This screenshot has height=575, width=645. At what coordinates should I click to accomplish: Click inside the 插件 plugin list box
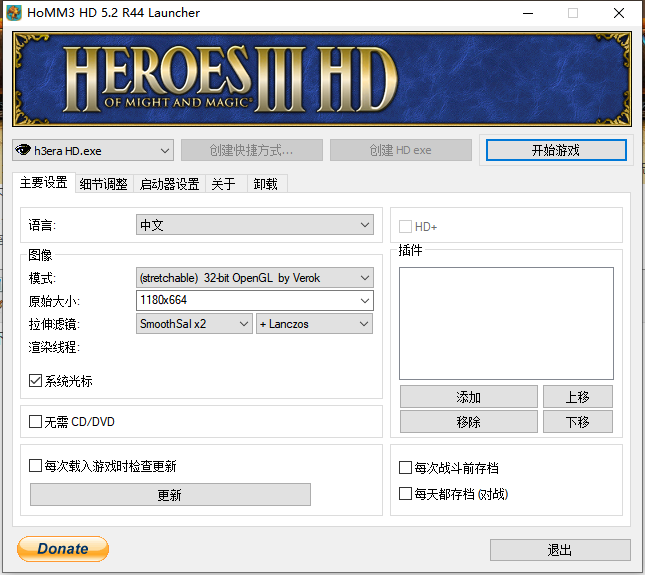[506, 324]
